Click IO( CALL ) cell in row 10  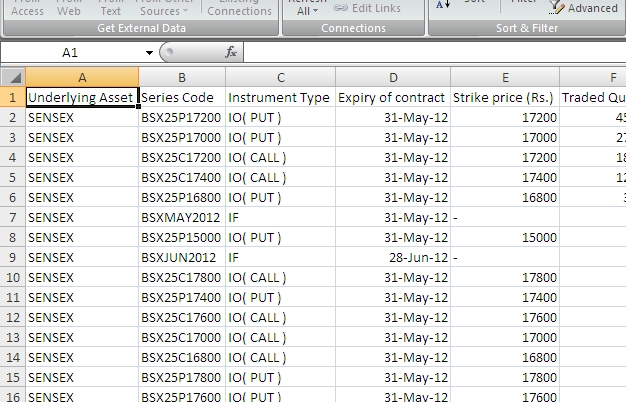coord(281,277)
